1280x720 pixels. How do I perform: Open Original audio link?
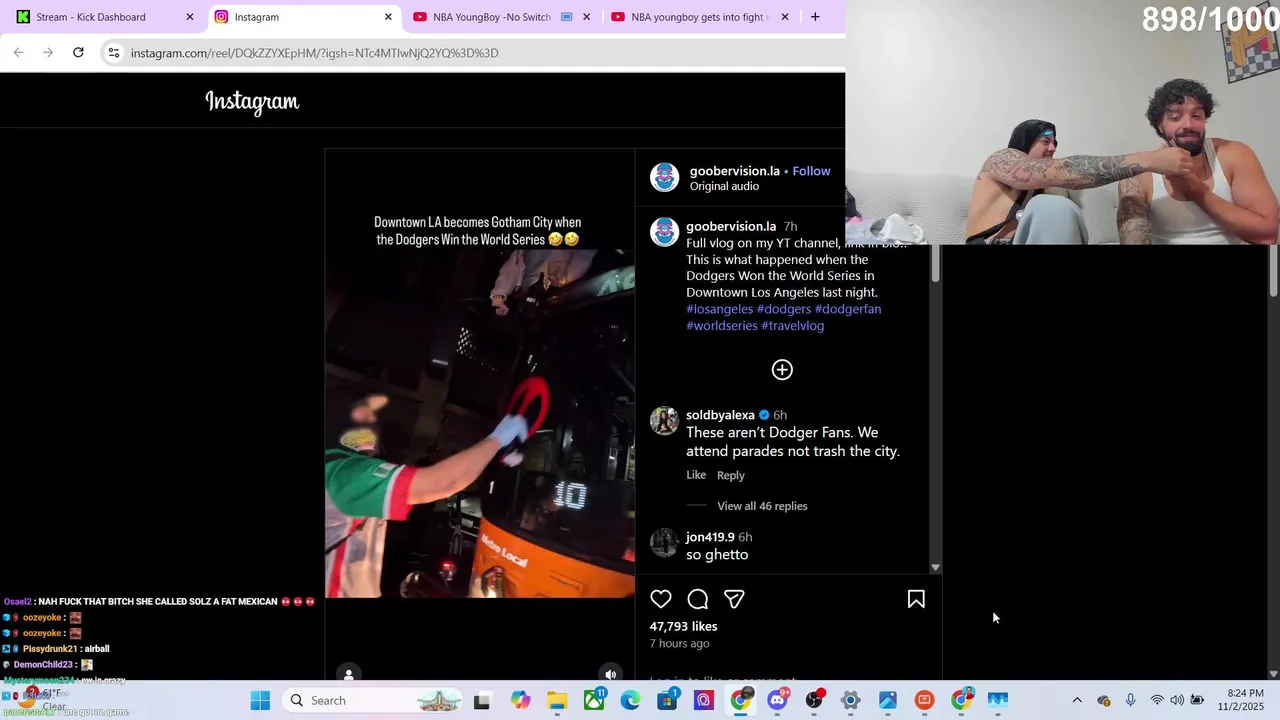[724, 186]
